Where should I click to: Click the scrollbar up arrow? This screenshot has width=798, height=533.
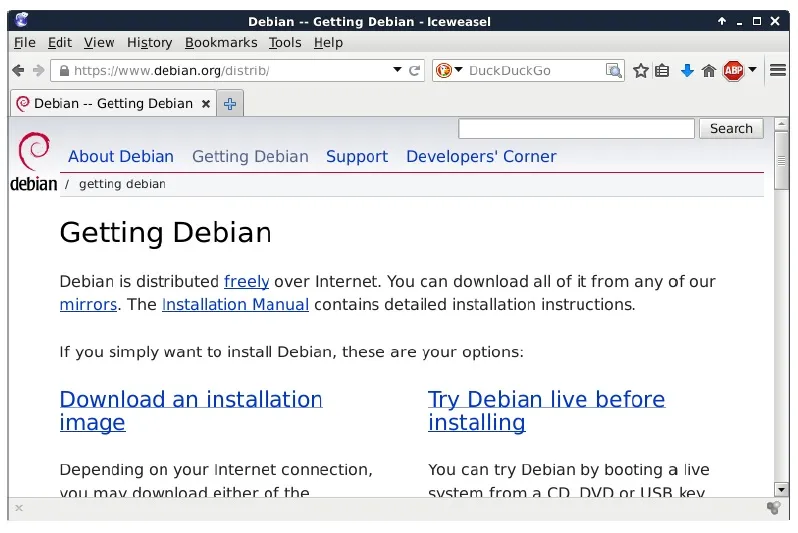click(781, 123)
